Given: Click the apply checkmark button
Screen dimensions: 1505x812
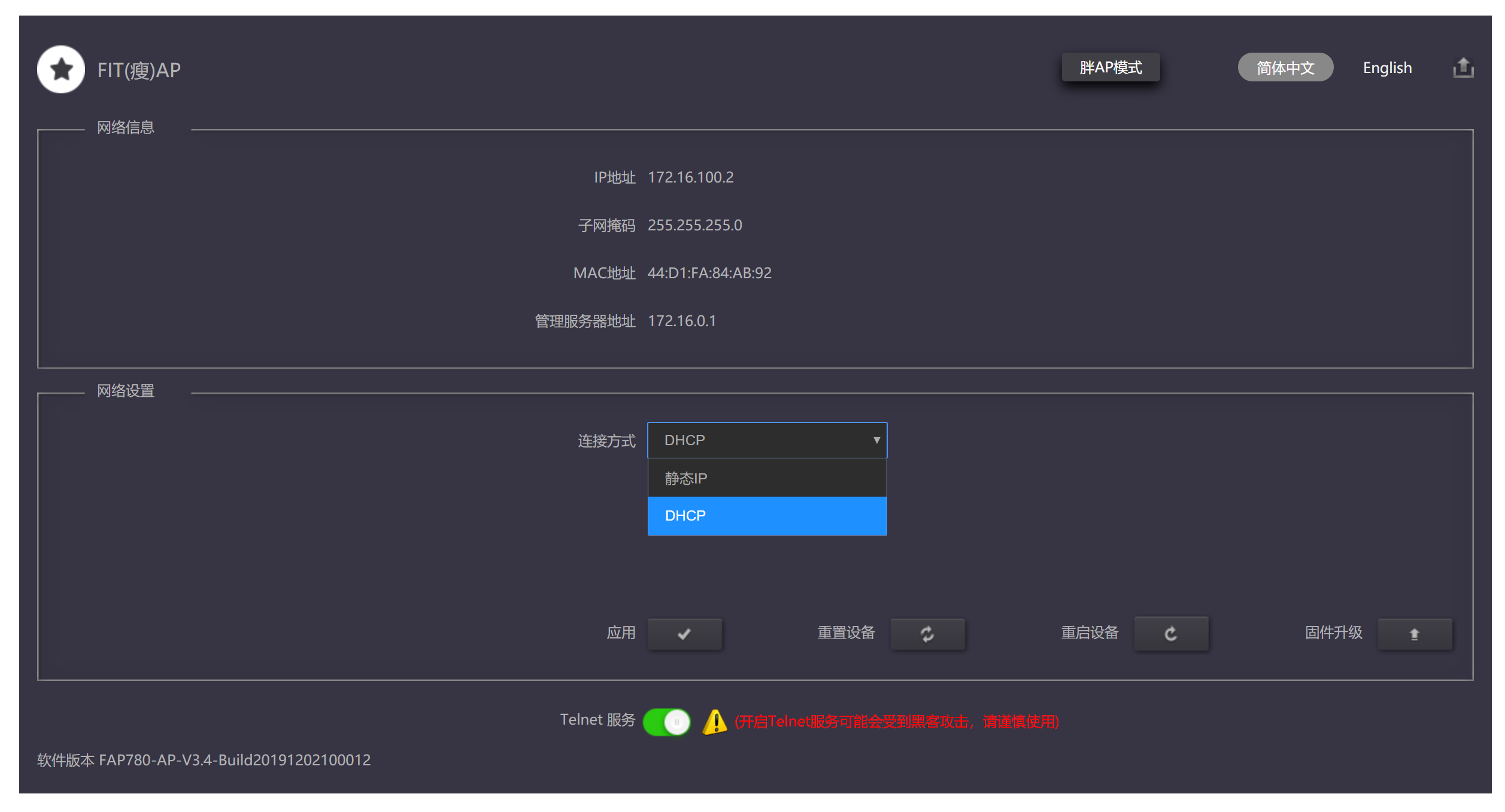Looking at the screenshot, I should click(x=684, y=634).
